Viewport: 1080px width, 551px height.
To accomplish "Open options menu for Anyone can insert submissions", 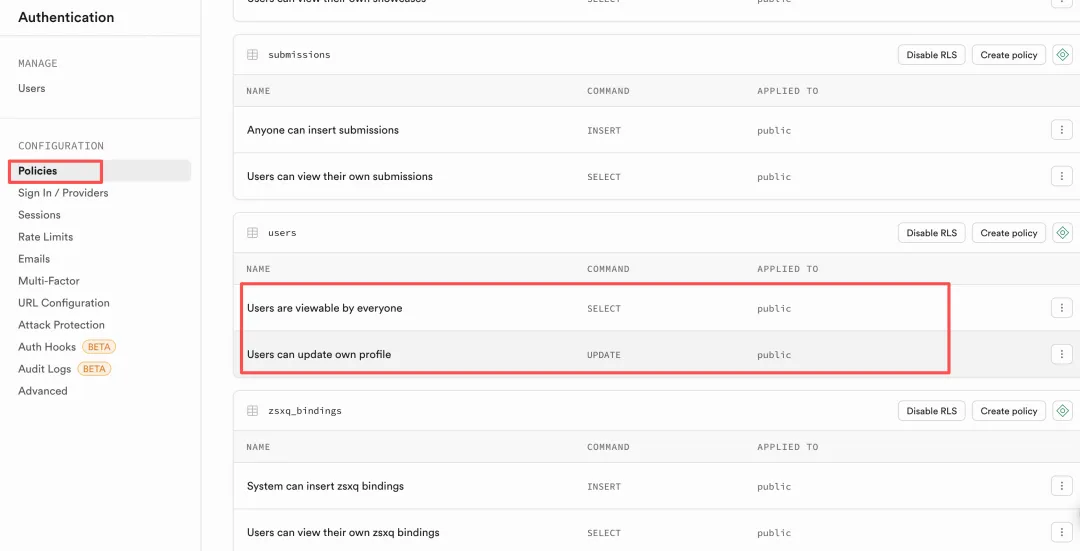I will 1061,130.
